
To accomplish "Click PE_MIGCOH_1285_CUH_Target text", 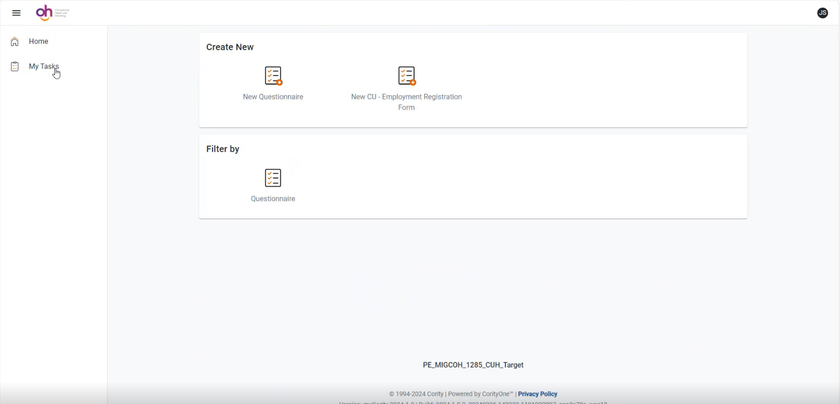I will tap(473, 365).
